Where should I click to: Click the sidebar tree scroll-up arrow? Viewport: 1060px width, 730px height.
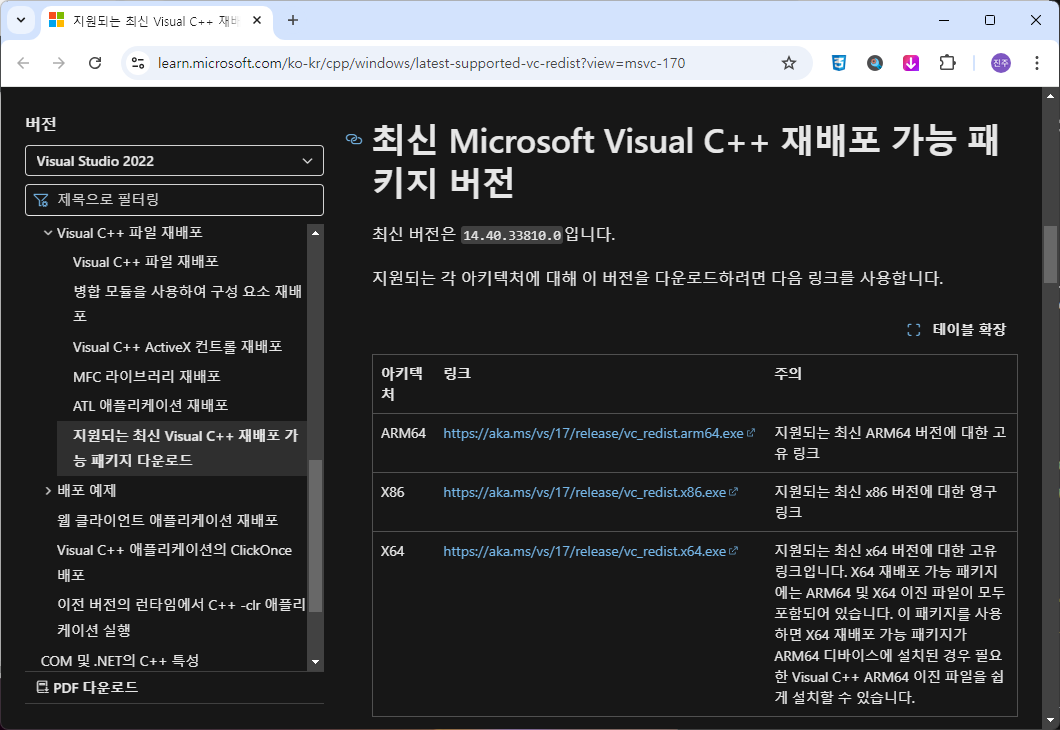click(315, 233)
